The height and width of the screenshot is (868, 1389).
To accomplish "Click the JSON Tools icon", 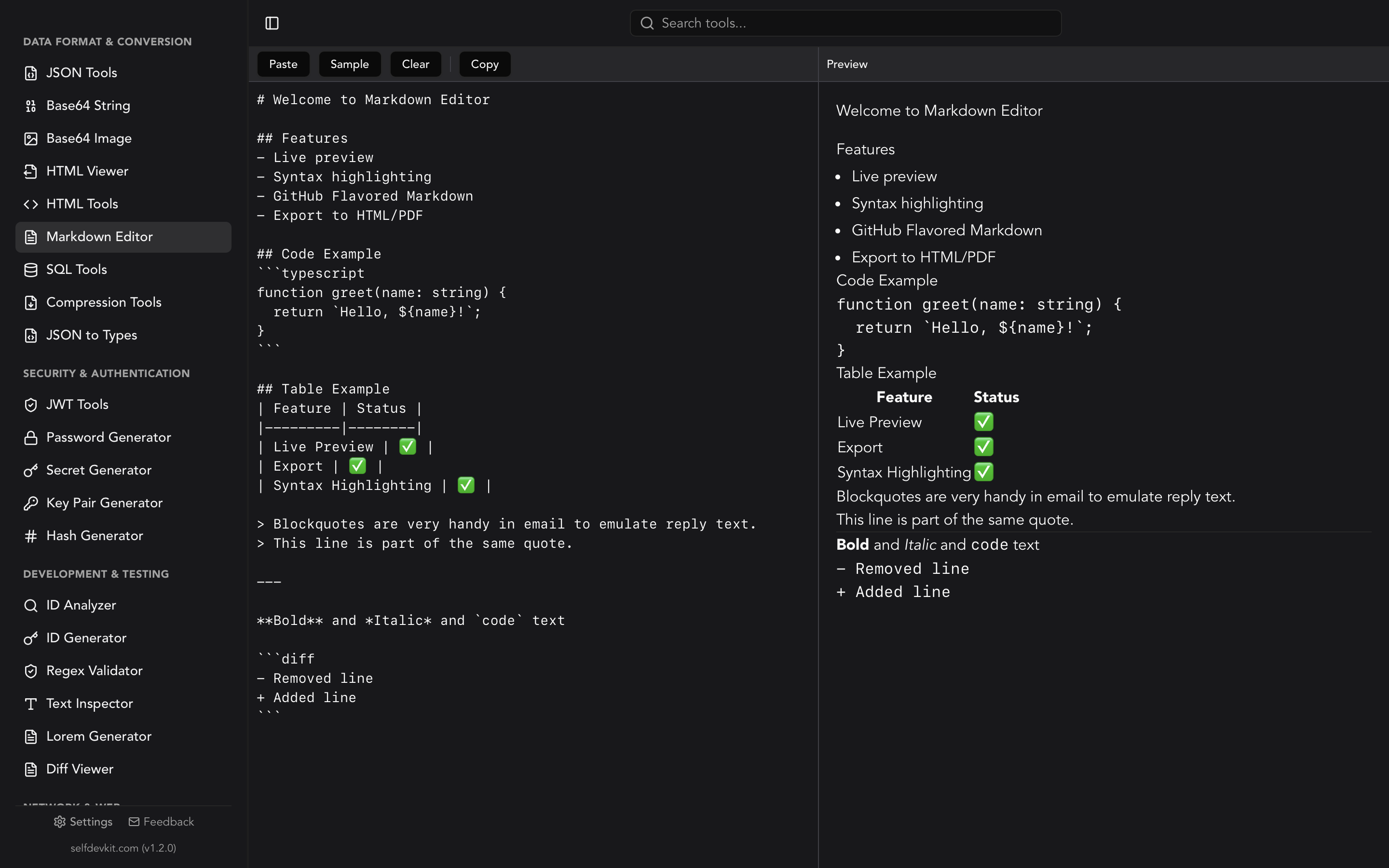I will (x=31, y=73).
